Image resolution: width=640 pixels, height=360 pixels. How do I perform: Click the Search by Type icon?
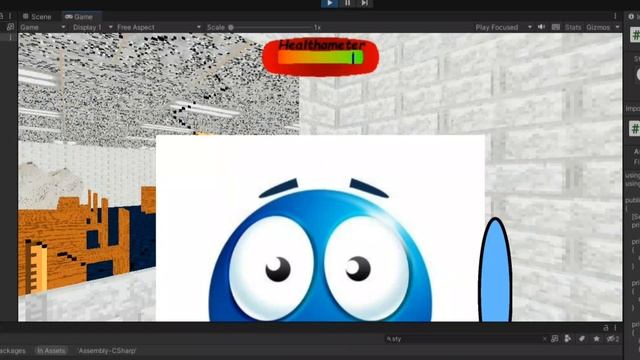pos(568,339)
